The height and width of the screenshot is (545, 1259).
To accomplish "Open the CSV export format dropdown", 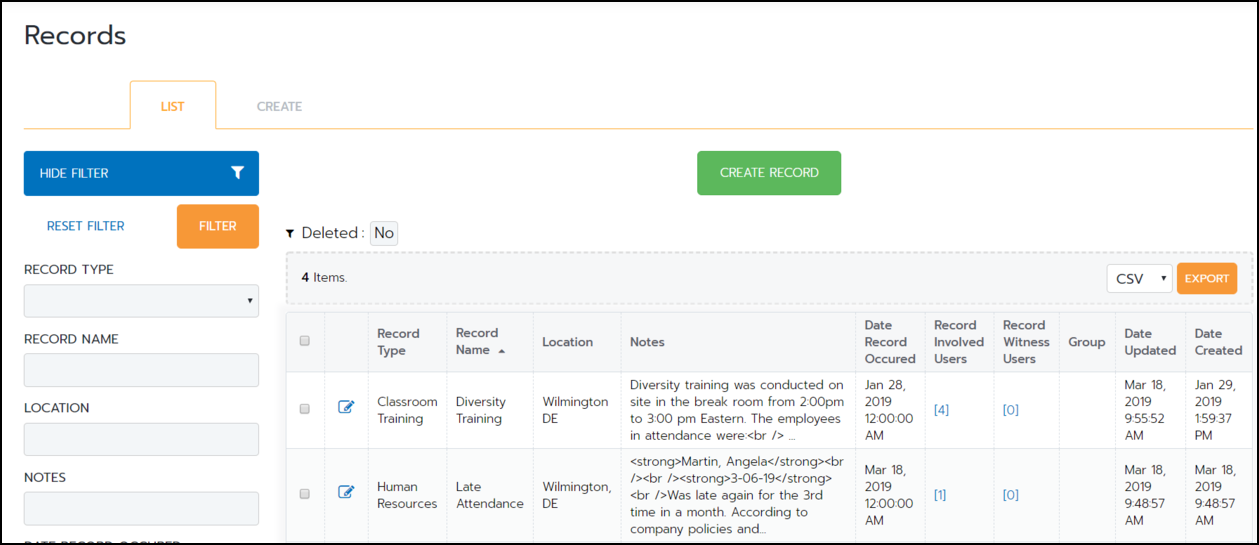I will pos(1139,279).
